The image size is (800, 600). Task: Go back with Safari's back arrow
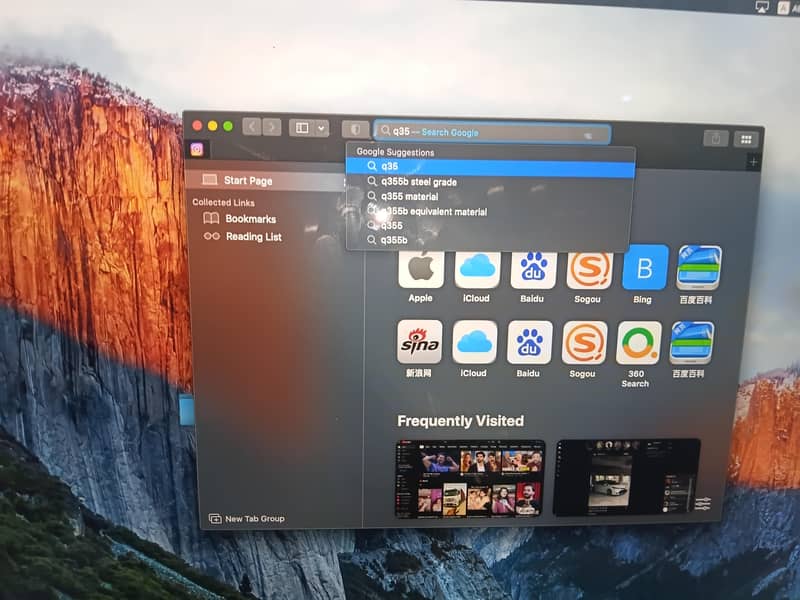pyautogui.click(x=252, y=127)
